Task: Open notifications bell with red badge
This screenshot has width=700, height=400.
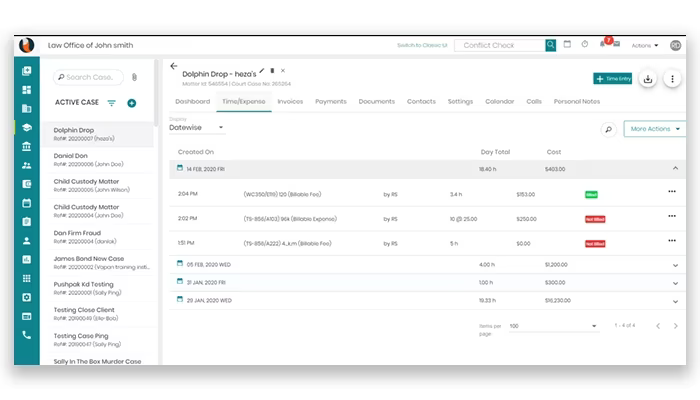Action: 604,43
